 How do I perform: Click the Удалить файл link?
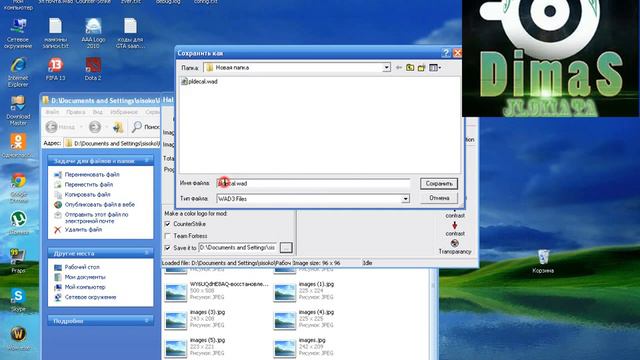[83, 230]
